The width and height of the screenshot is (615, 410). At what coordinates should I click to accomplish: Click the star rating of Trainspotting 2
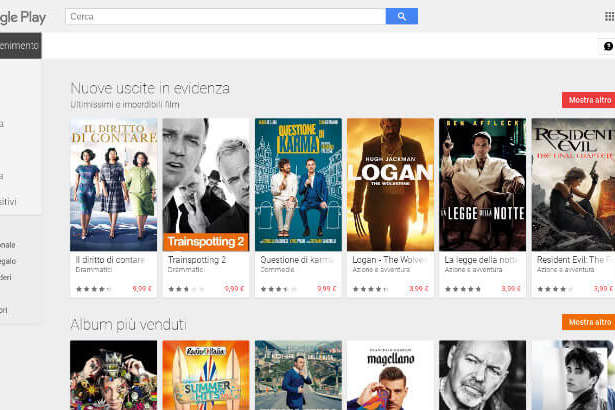tap(186, 289)
